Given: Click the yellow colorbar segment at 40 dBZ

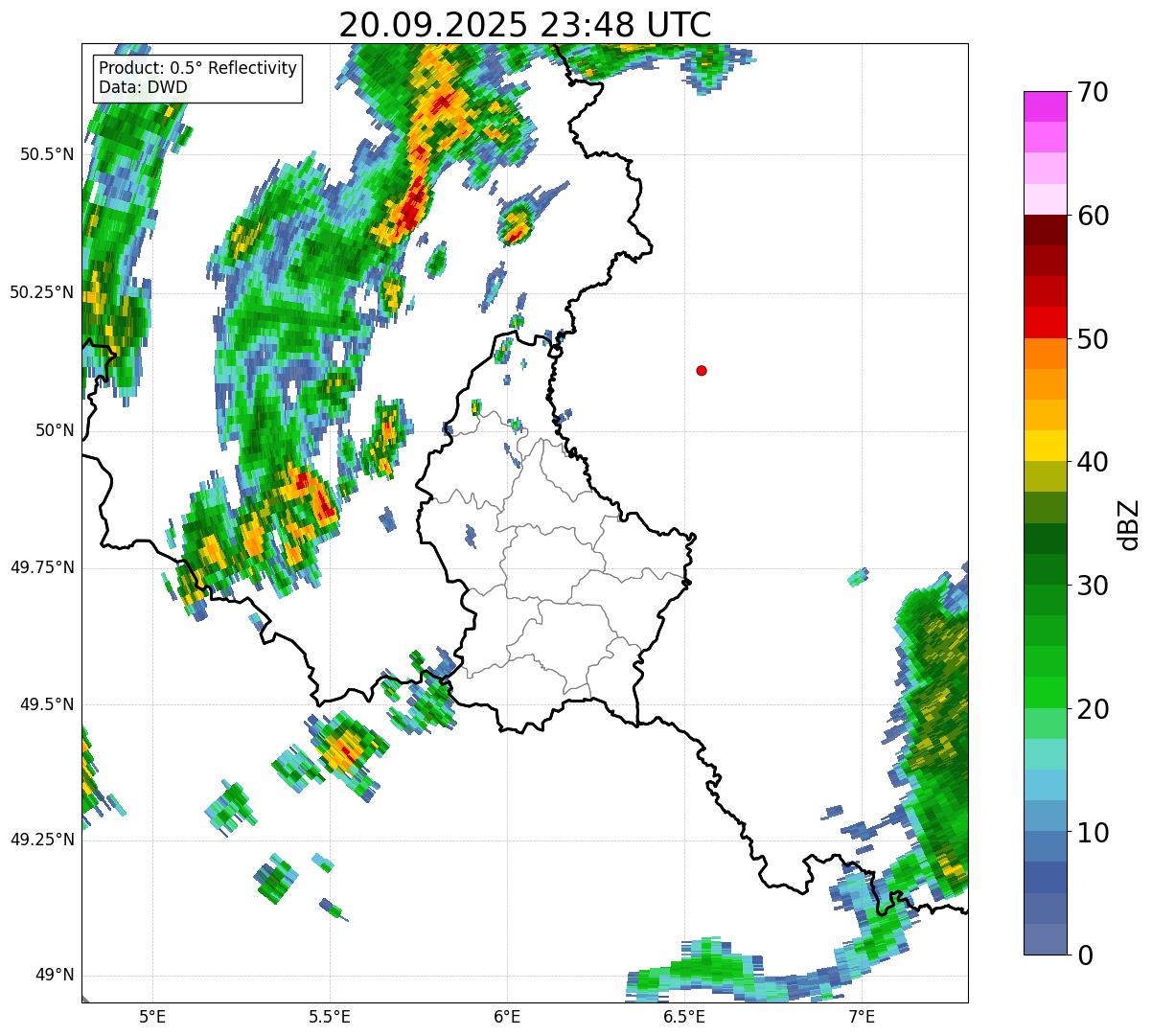Looking at the screenshot, I should pos(1045,446).
